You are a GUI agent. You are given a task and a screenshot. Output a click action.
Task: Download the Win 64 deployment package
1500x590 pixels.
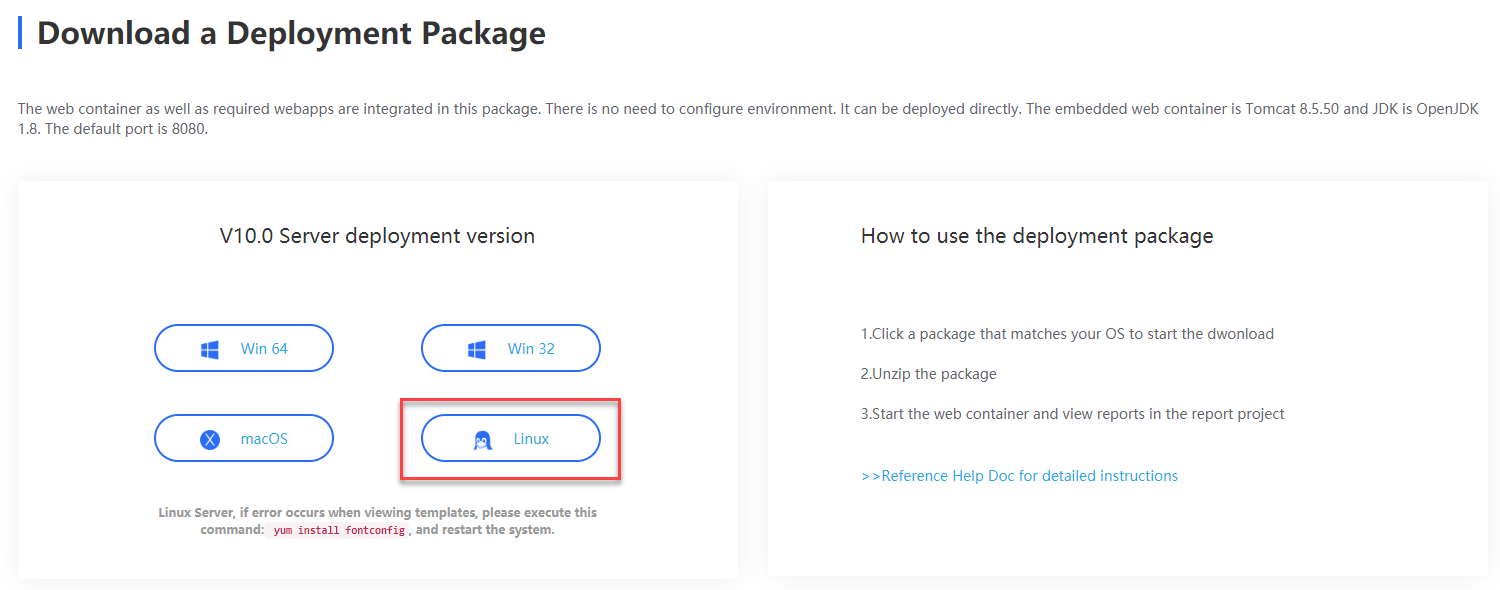click(x=243, y=347)
